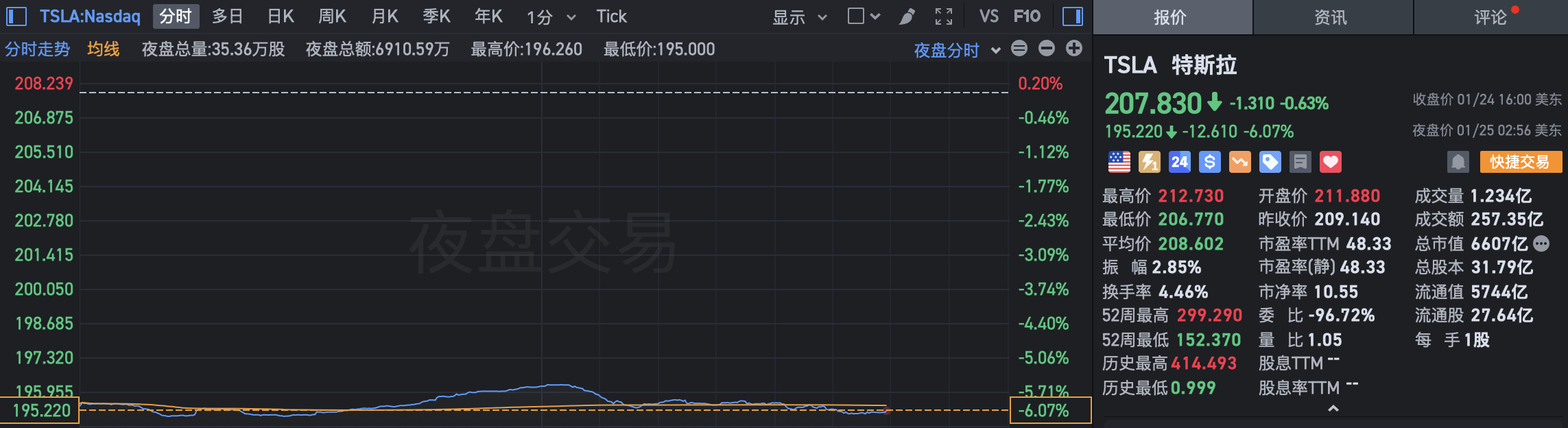Click the blue price tag icon
Screen dimensions: 1568x428
pos(1270,162)
